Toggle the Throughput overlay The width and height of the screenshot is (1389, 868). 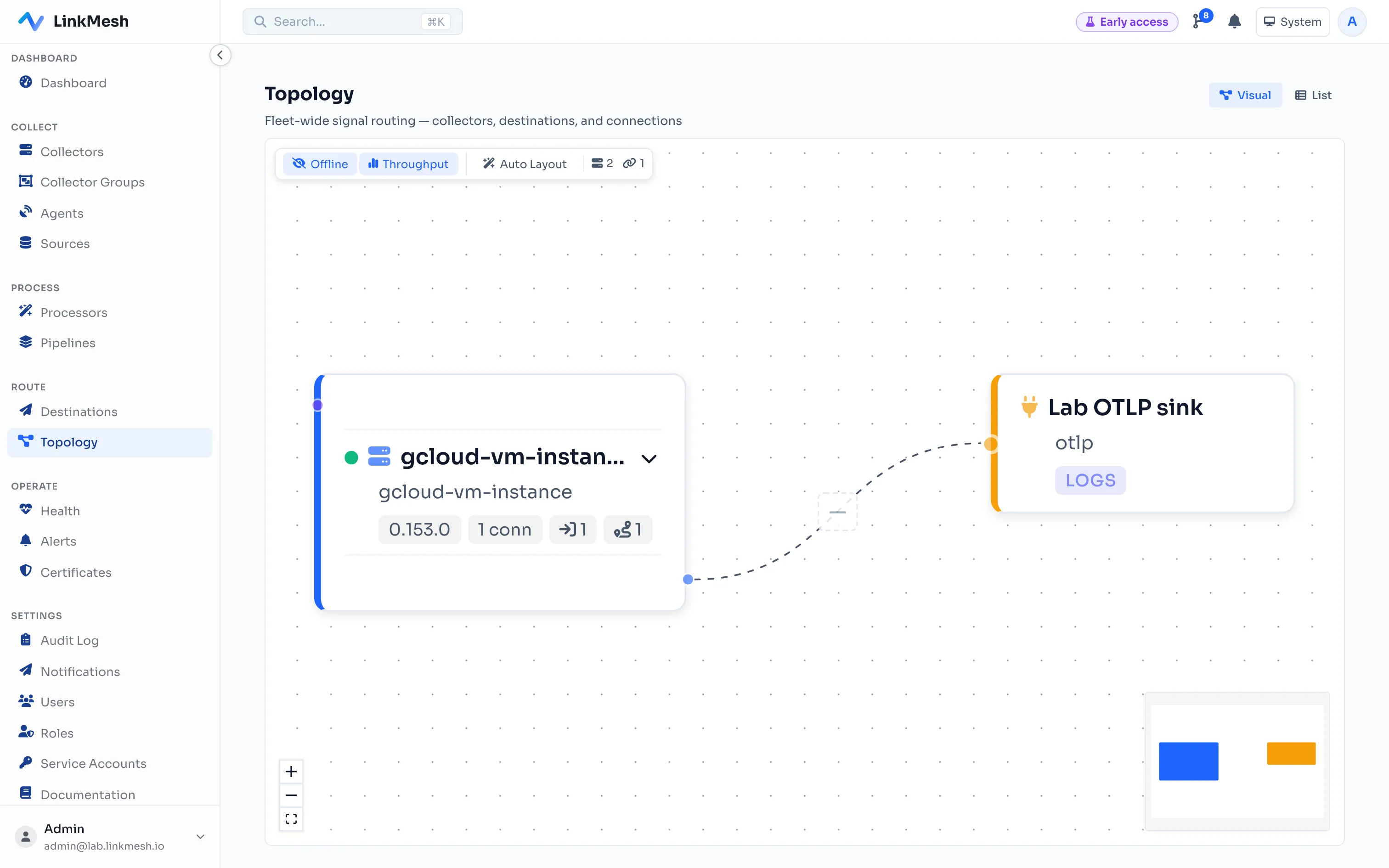(x=408, y=163)
